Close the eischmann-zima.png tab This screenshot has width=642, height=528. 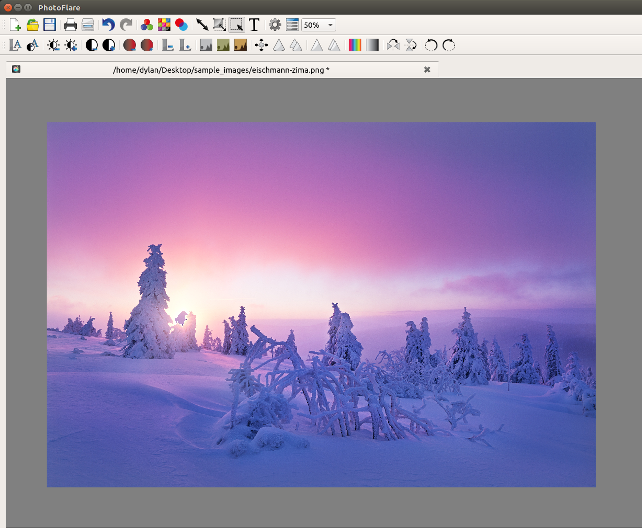point(427,70)
